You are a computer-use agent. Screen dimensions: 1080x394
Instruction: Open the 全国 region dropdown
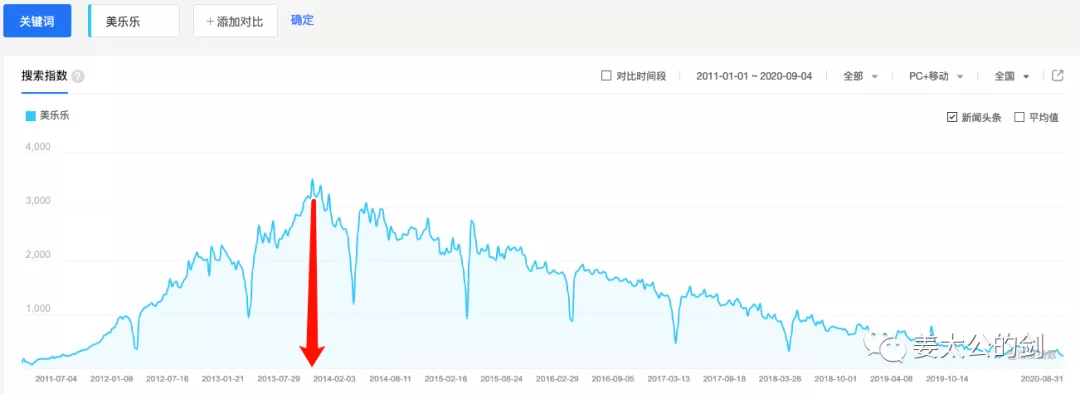pyautogui.click(x=1012, y=76)
